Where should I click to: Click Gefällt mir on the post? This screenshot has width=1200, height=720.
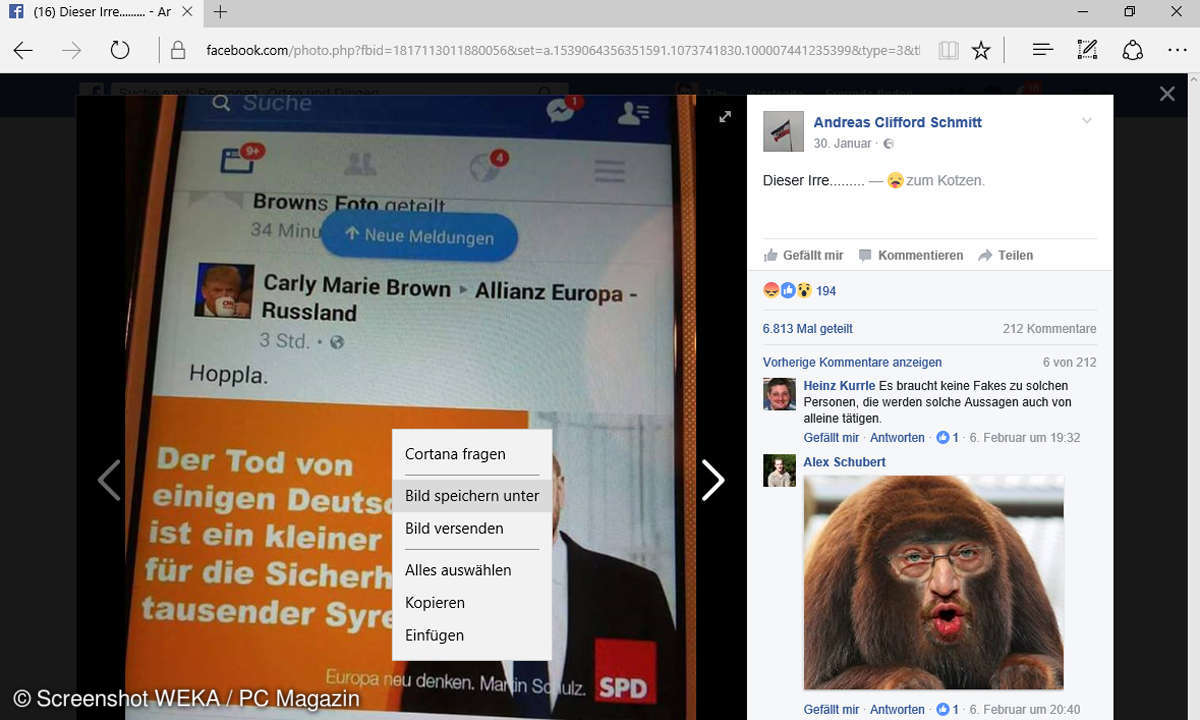[x=804, y=255]
